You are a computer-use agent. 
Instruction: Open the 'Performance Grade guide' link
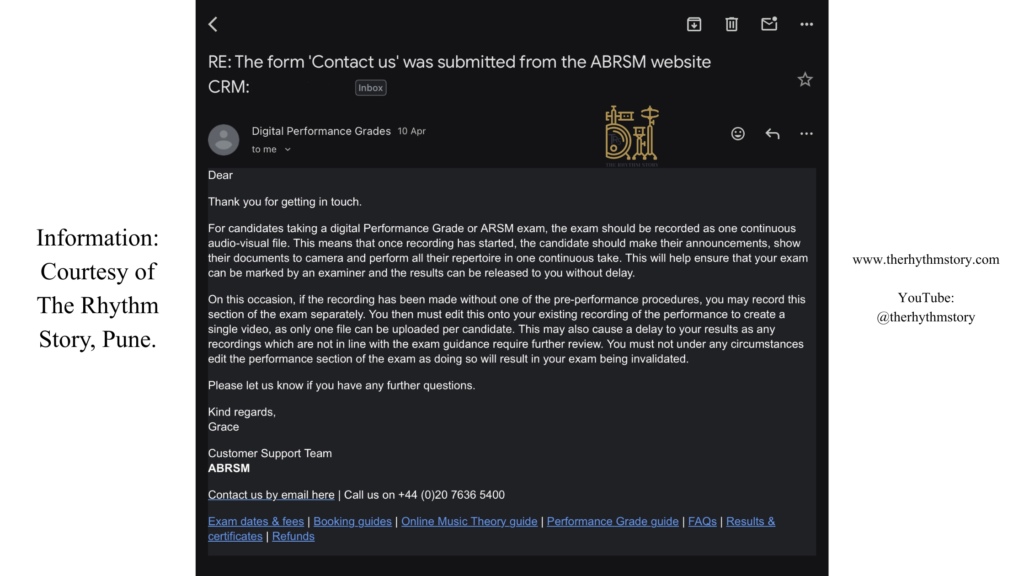click(x=612, y=520)
